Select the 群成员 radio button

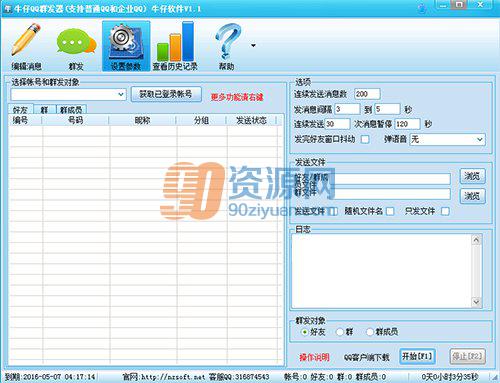[x=370, y=332]
